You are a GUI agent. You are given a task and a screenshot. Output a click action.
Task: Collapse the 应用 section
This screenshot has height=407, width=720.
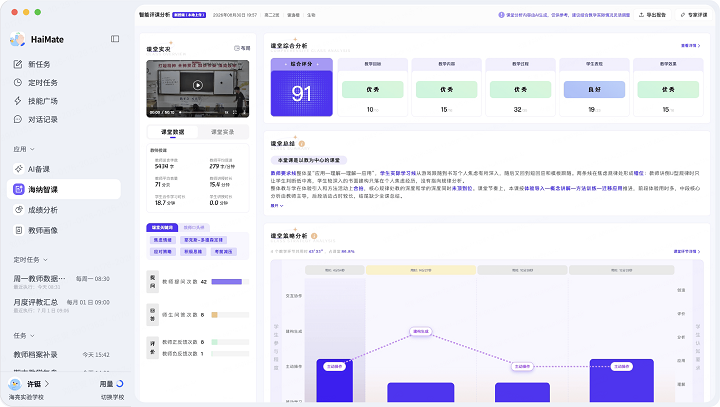click(32, 149)
